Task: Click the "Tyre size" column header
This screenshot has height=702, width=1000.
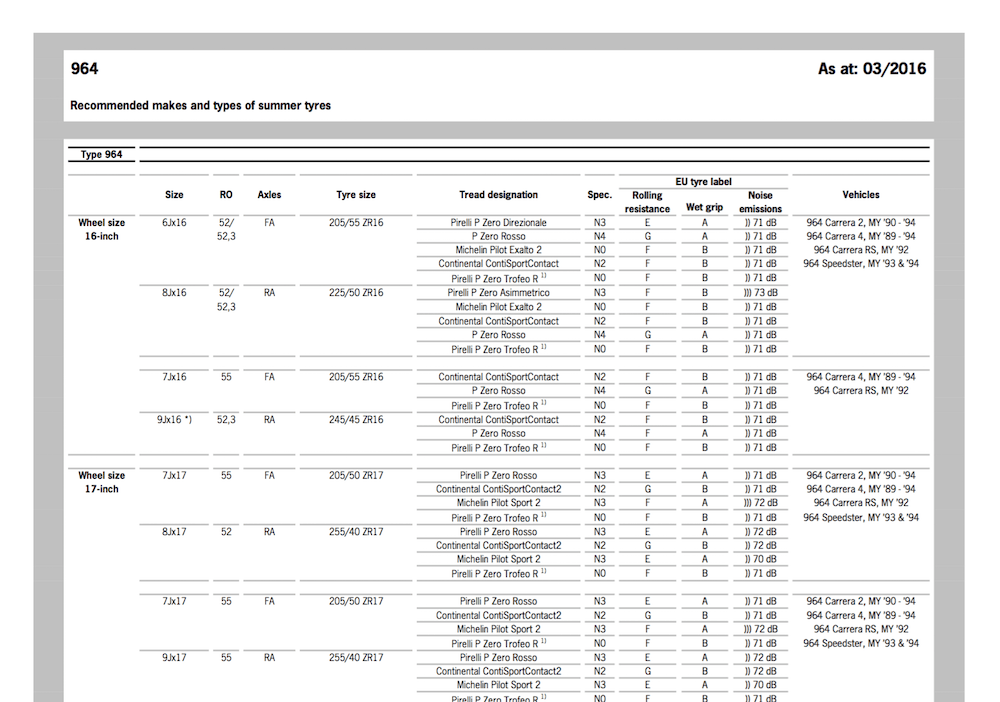Action: click(x=356, y=194)
